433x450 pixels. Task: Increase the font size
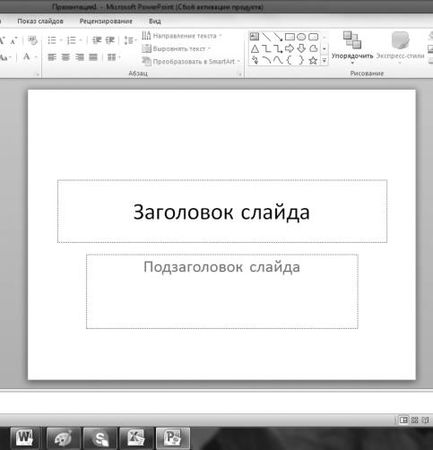pos(2,41)
